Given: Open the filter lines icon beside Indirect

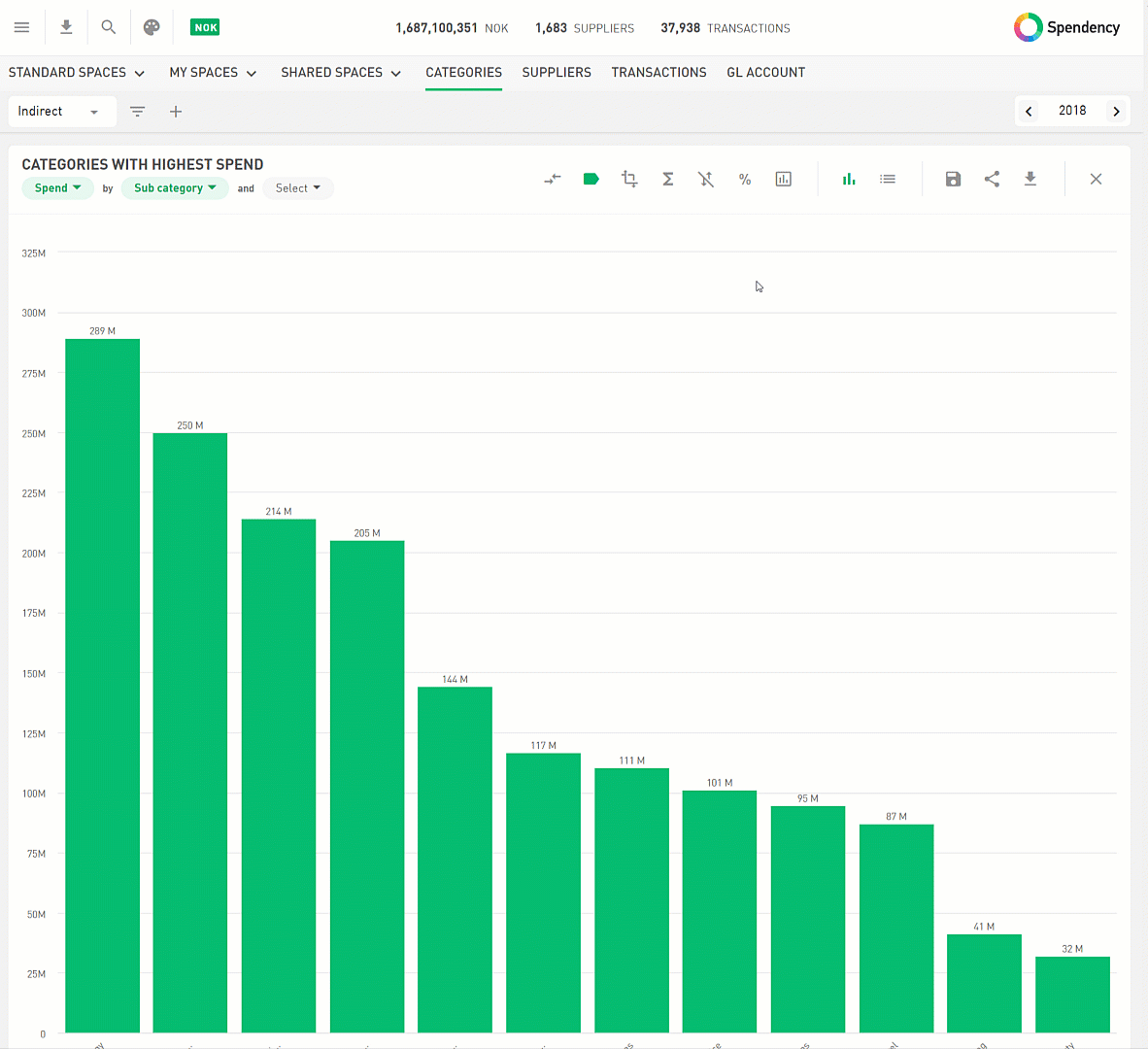Looking at the screenshot, I should [x=138, y=112].
